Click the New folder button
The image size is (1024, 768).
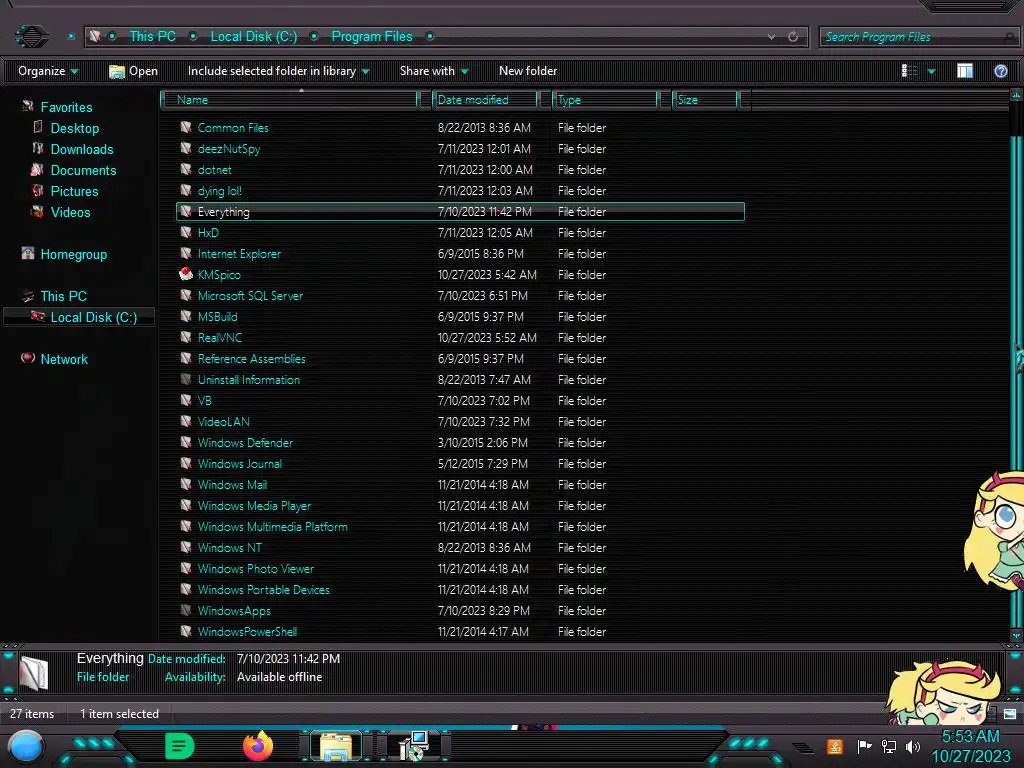point(528,71)
